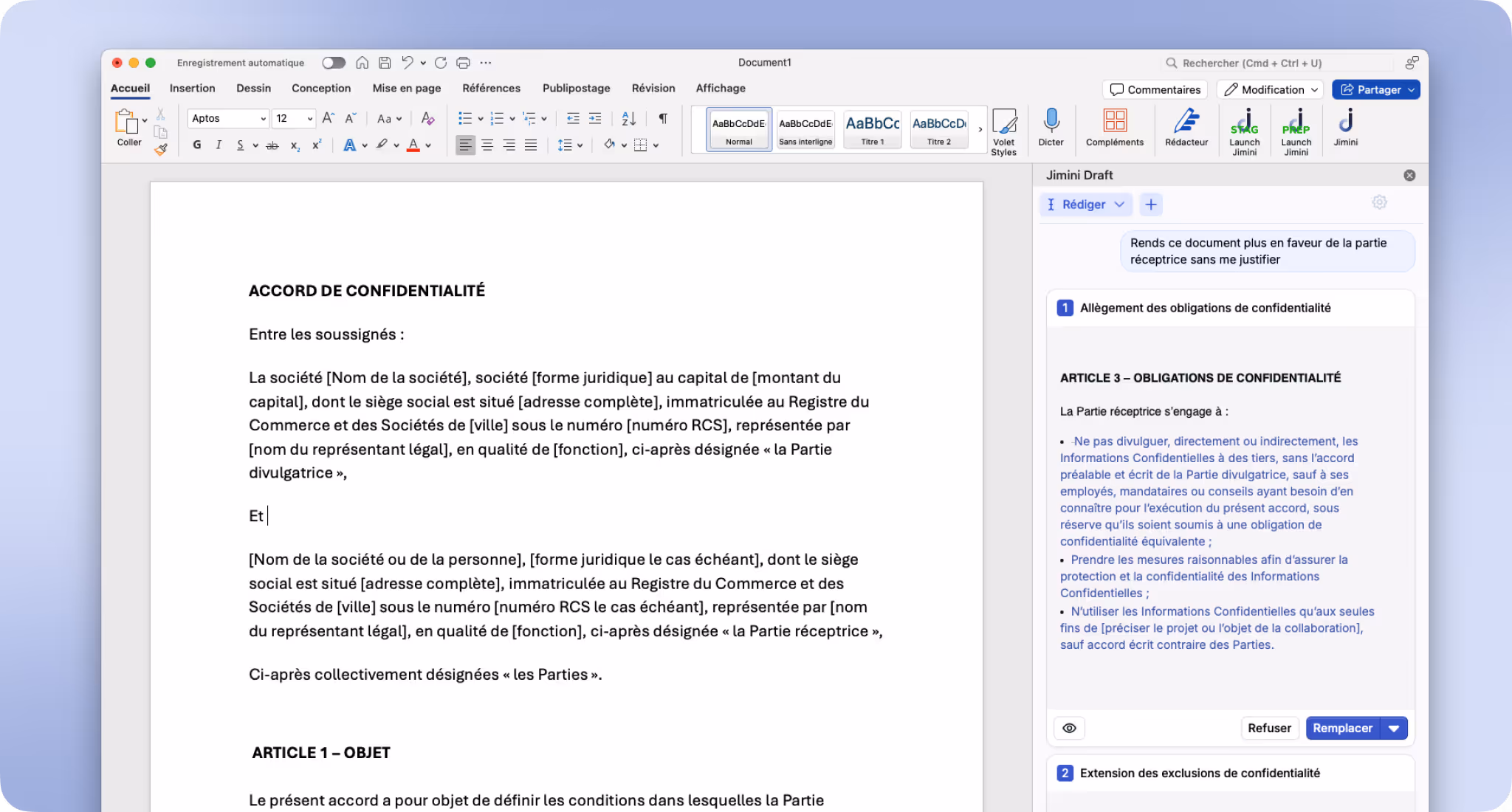1512x812 pixels.
Task: Sort text with the A-Z sort icon
Action: coord(627,118)
